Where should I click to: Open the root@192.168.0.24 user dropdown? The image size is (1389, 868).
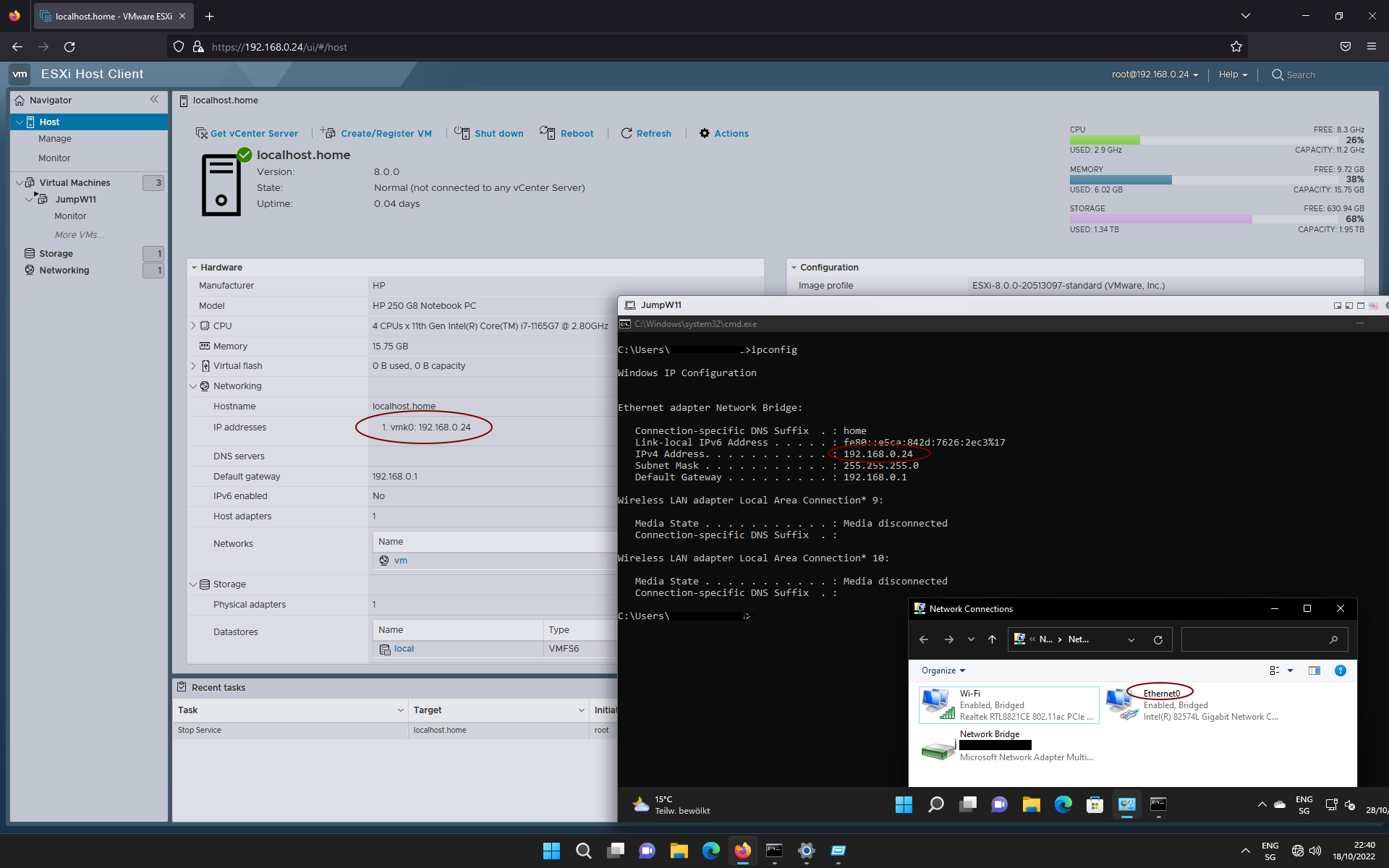click(1155, 75)
